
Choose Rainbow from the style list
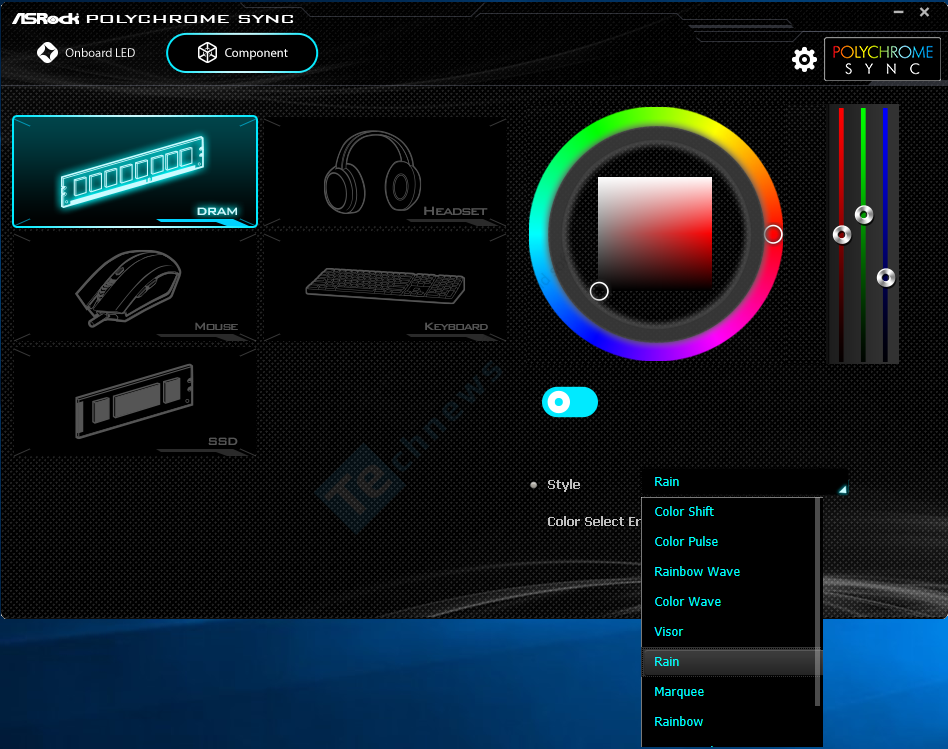click(x=729, y=721)
